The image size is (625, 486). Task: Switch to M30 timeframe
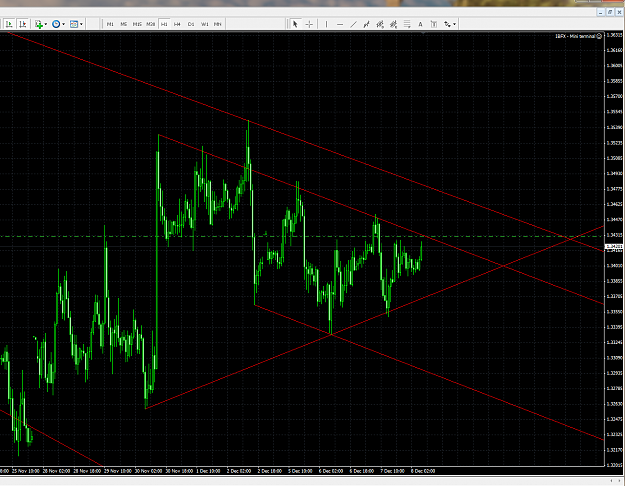coord(150,24)
